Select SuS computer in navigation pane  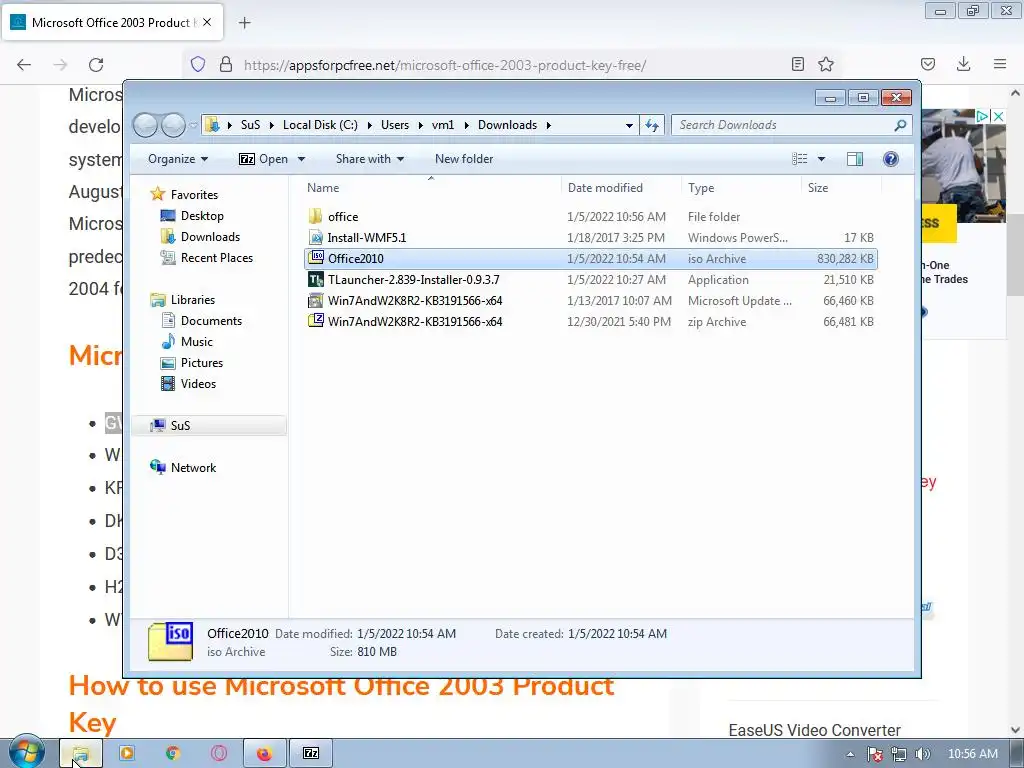click(209, 425)
